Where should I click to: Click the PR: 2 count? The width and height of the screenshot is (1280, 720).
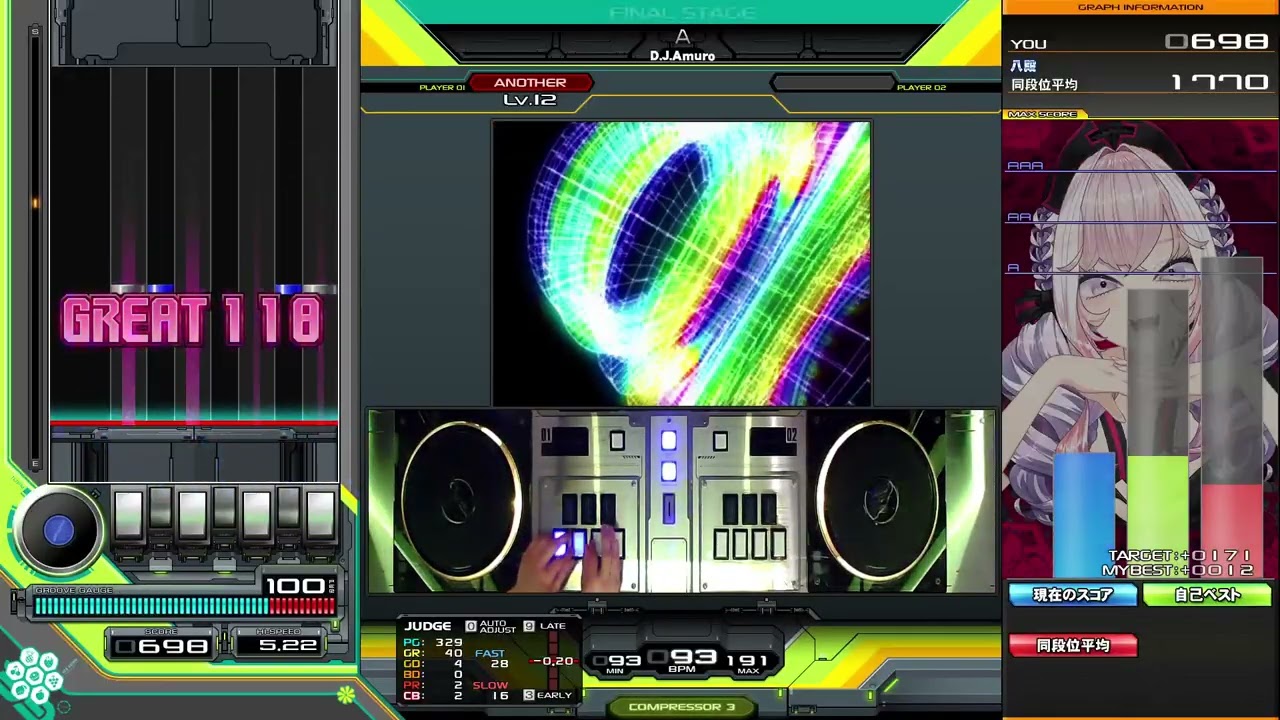(x=433, y=685)
